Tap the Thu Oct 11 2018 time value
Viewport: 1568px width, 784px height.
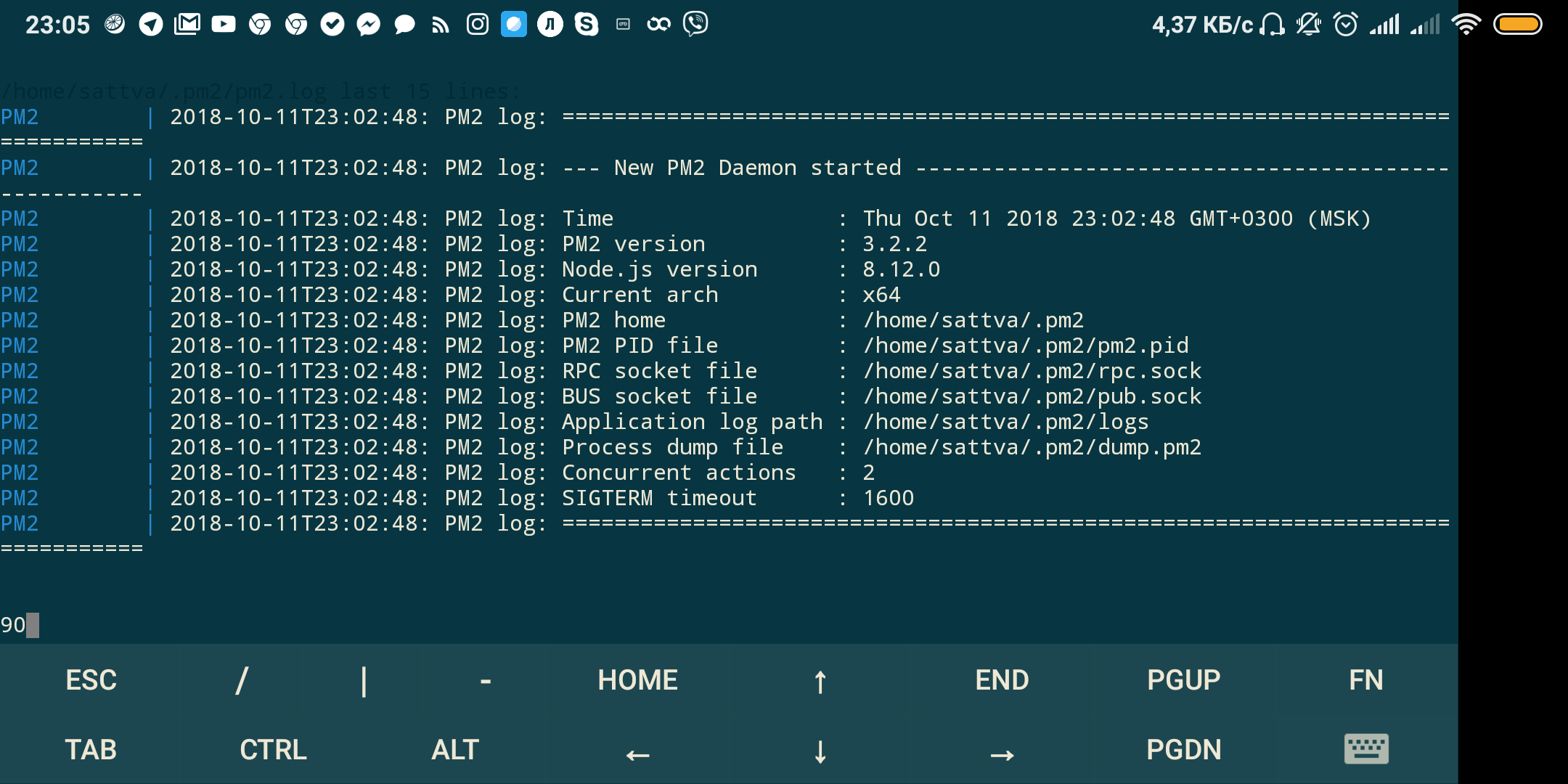1116,219
